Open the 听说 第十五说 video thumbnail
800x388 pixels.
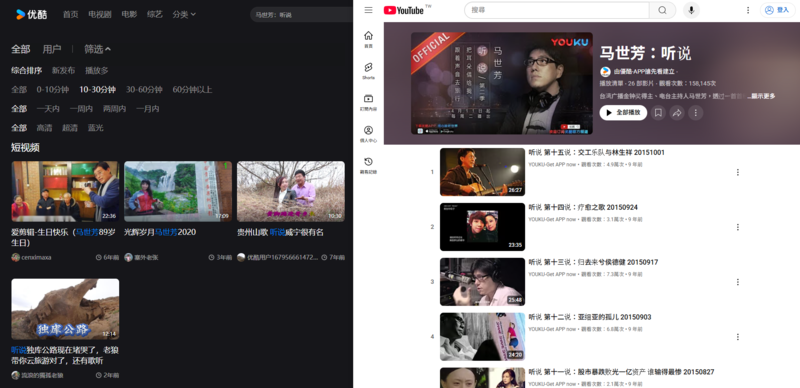pos(482,172)
